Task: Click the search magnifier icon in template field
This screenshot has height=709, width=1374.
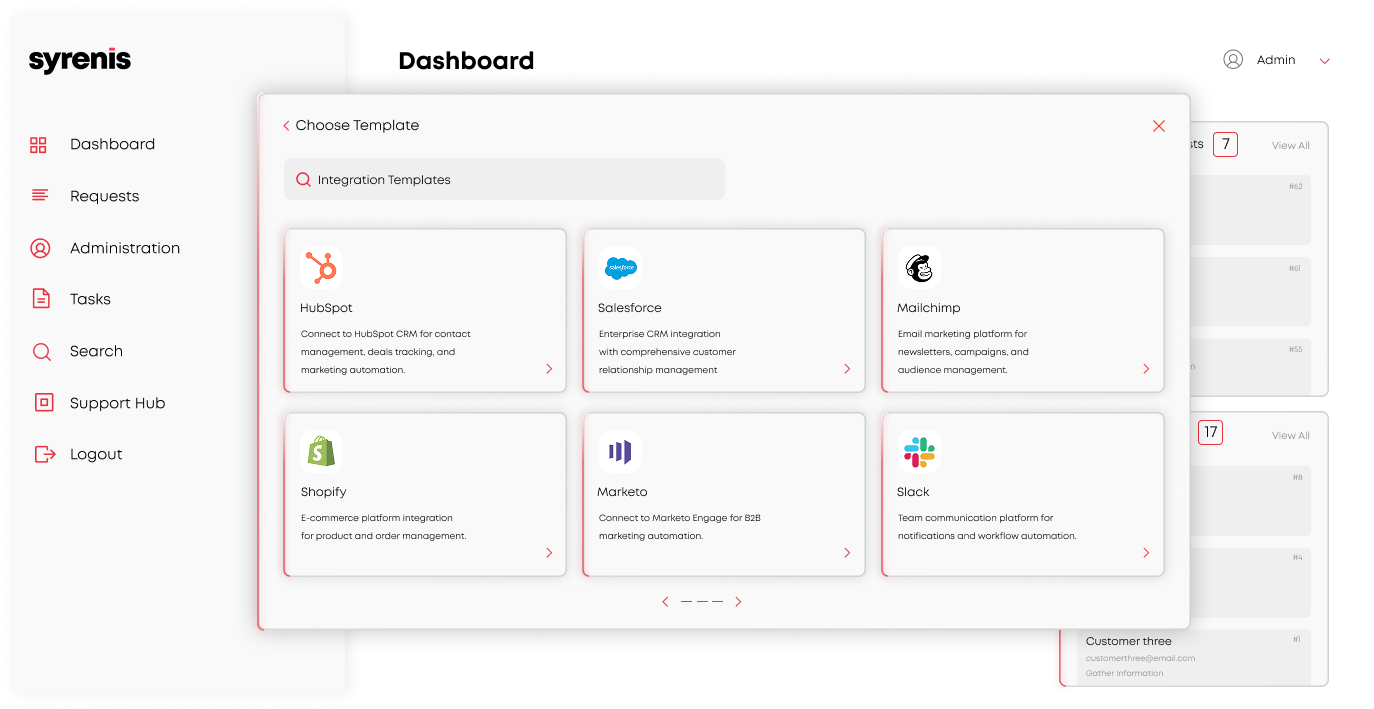Action: [303, 180]
